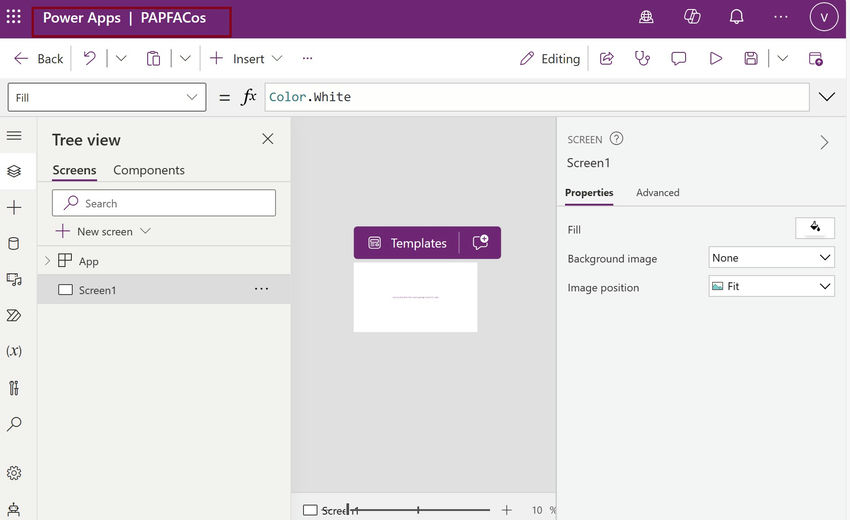
Task: Click the Share icon
Action: coord(607,58)
